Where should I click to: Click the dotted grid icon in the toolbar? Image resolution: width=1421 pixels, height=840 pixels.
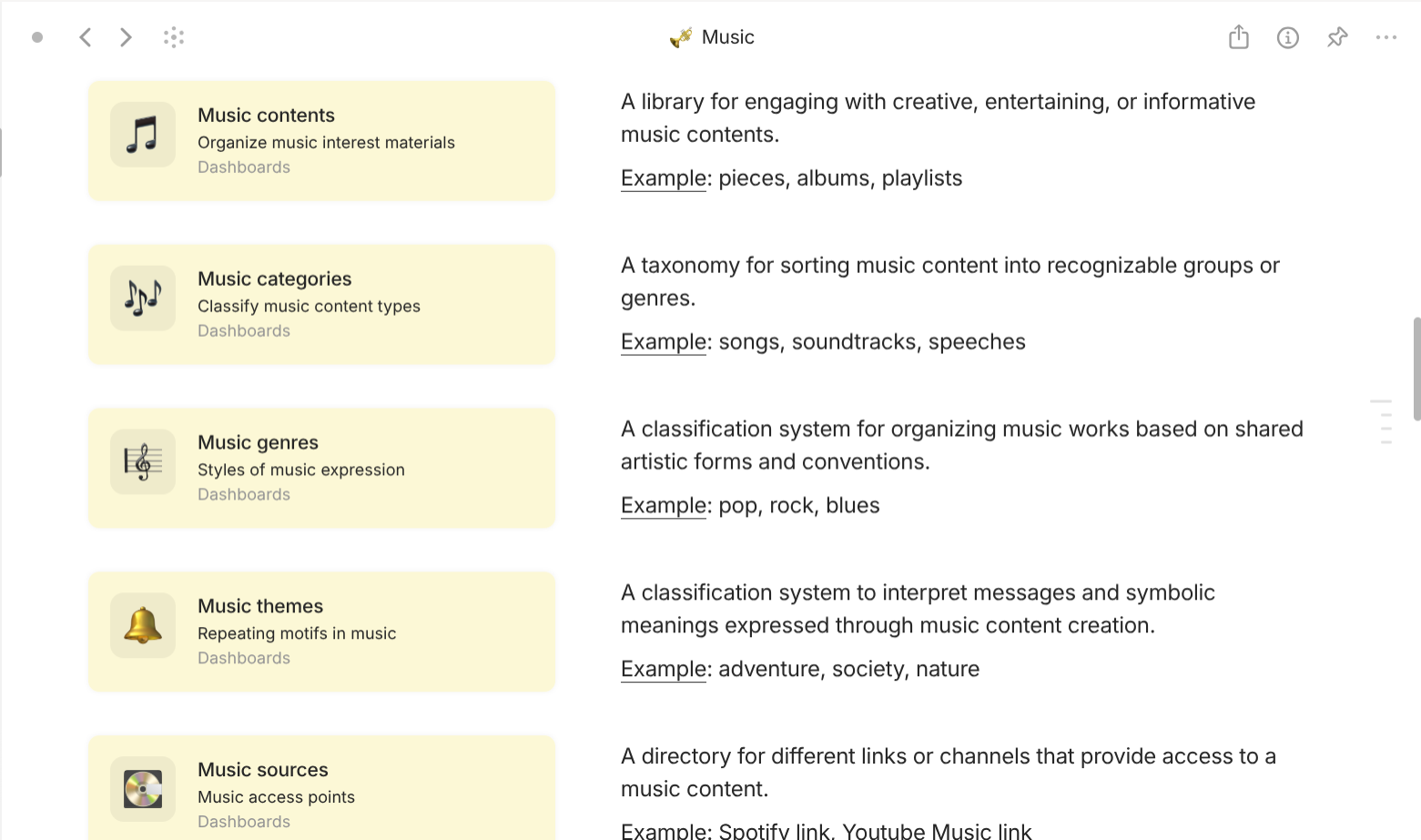pyautogui.click(x=174, y=37)
